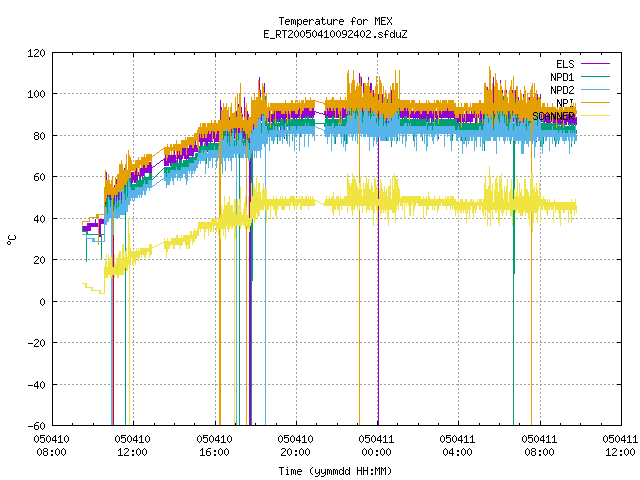Click the 'Time (yymmdd HH:MM)' axis title
This screenshot has width=640, height=480.
tap(335, 471)
